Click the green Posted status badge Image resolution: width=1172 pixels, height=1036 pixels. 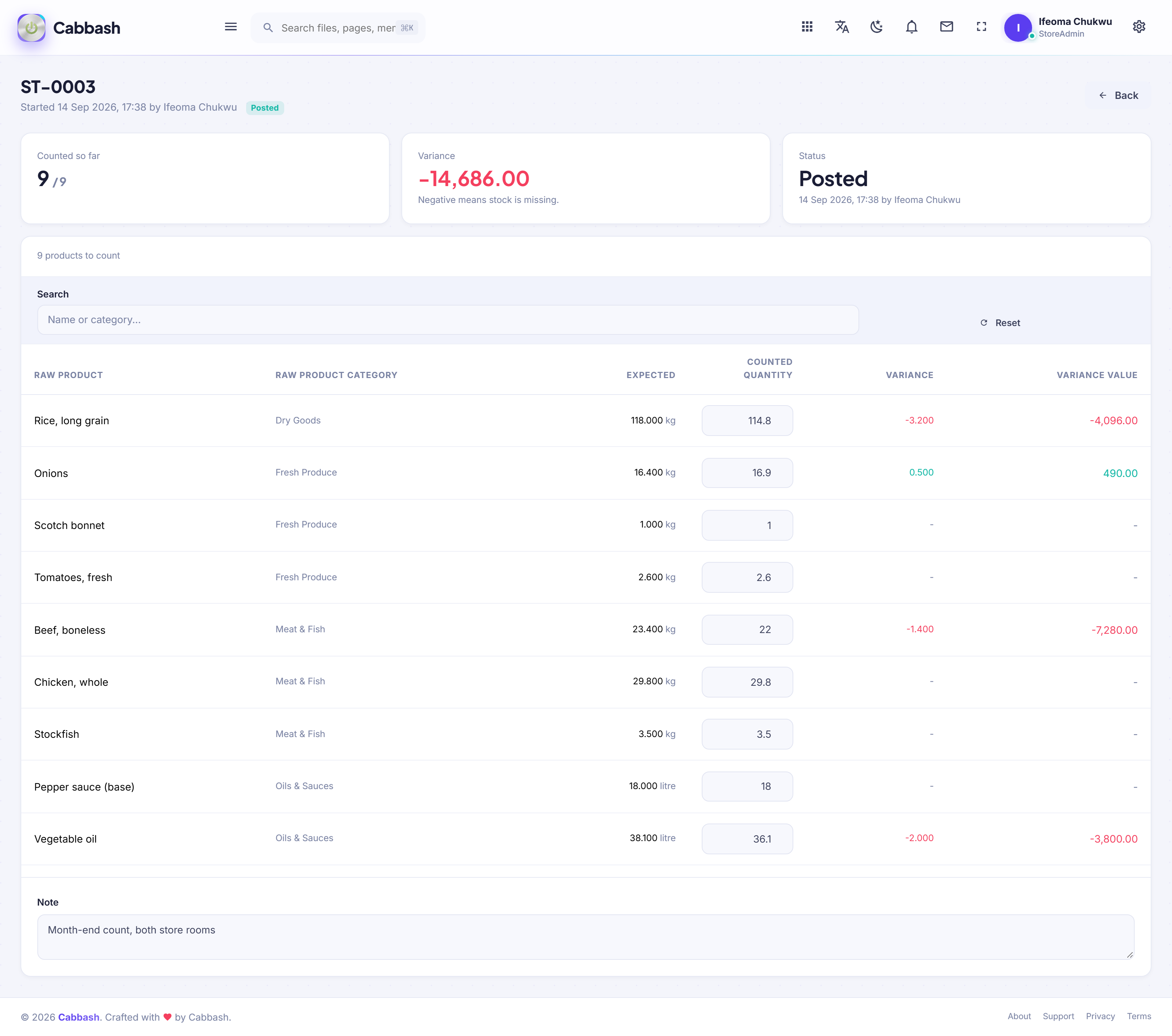pos(265,108)
